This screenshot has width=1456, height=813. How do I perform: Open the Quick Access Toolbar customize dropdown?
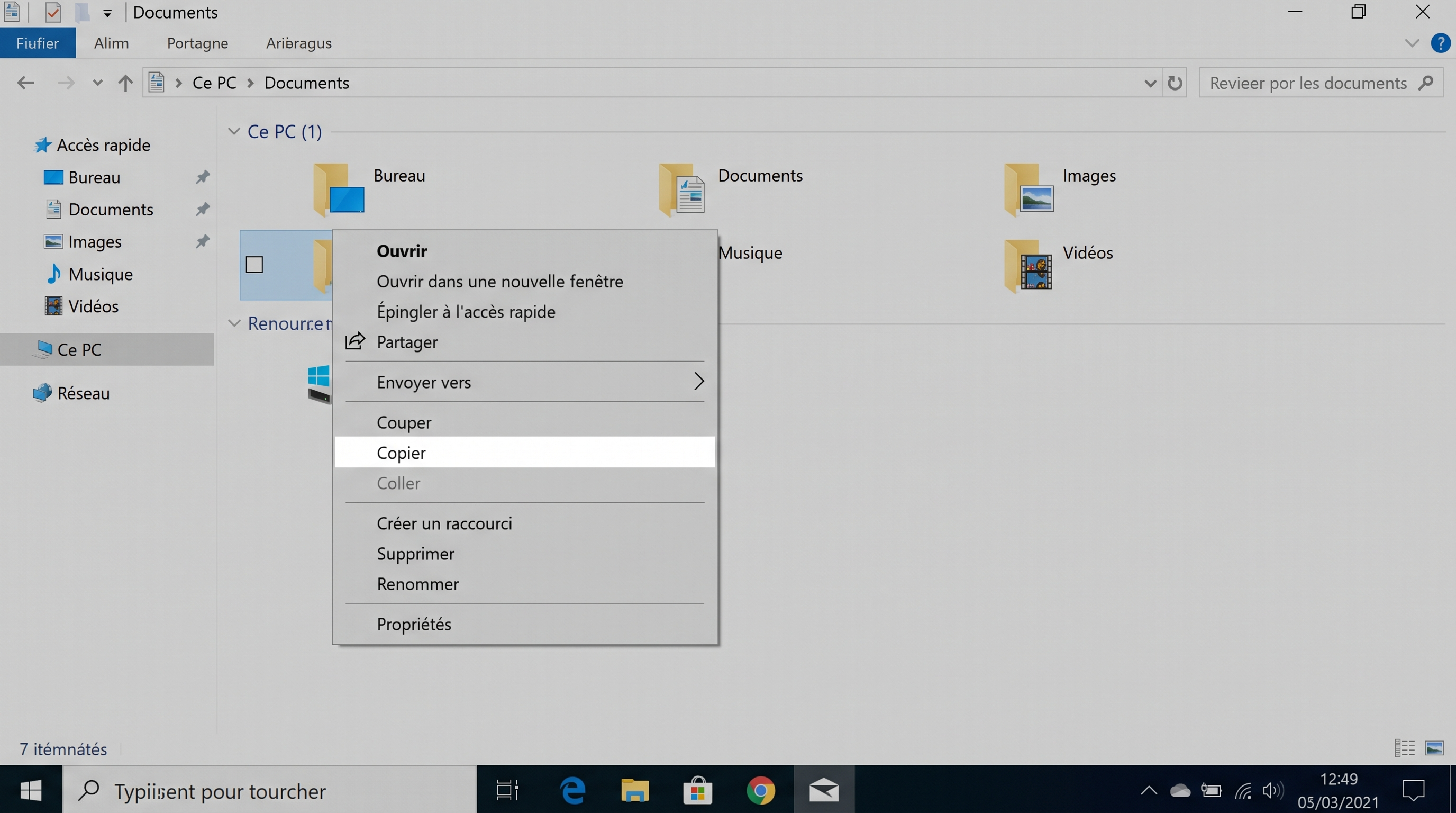(x=107, y=13)
